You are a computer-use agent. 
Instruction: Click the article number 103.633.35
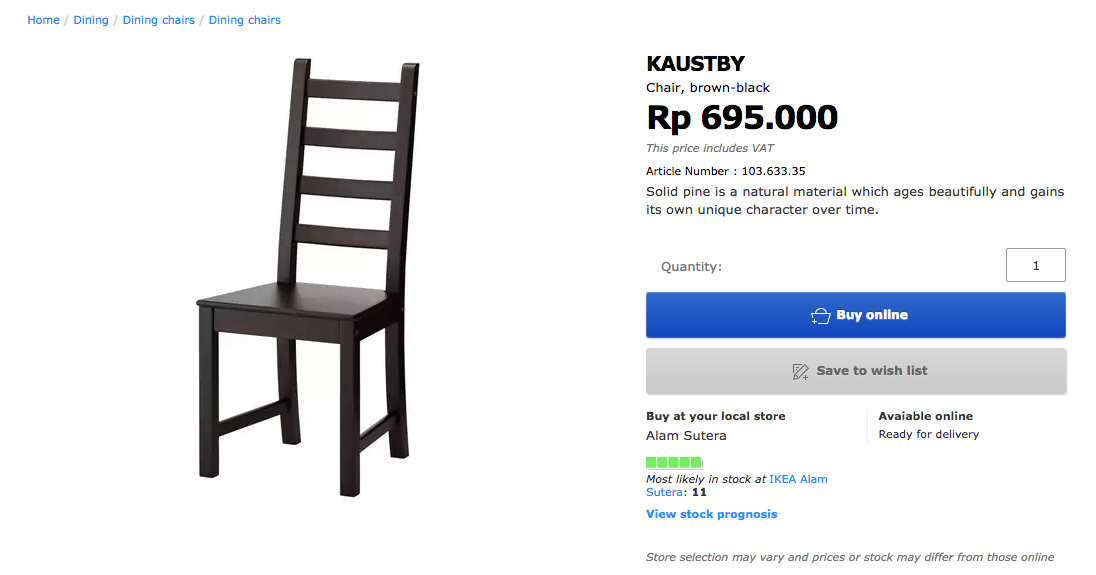pyautogui.click(x=773, y=171)
